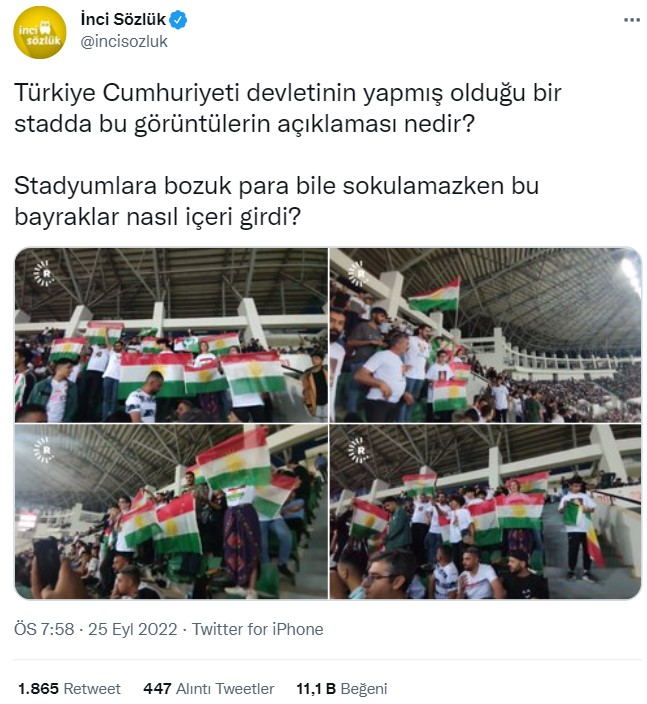
Task: View the 447 Alıntı Tweetler list
Action: click(x=209, y=688)
